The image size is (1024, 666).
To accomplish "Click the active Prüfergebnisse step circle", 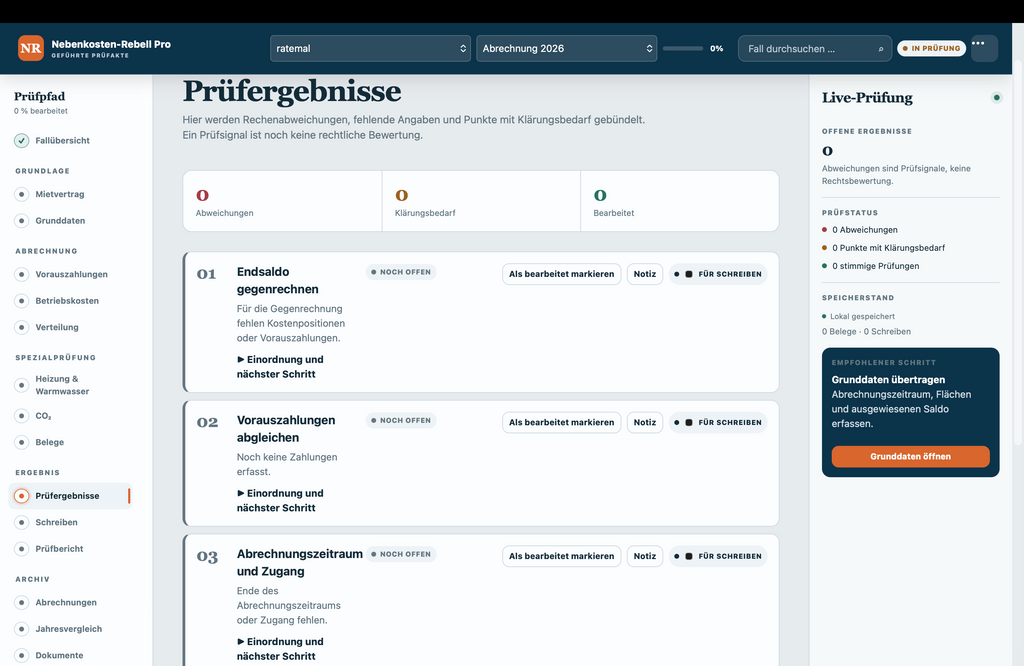I will (x=22, y=496).
